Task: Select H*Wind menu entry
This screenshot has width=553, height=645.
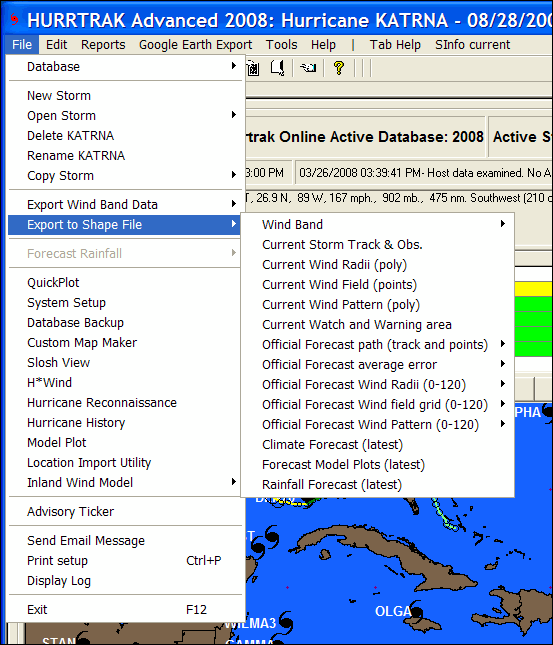Action: coord(124,383)
